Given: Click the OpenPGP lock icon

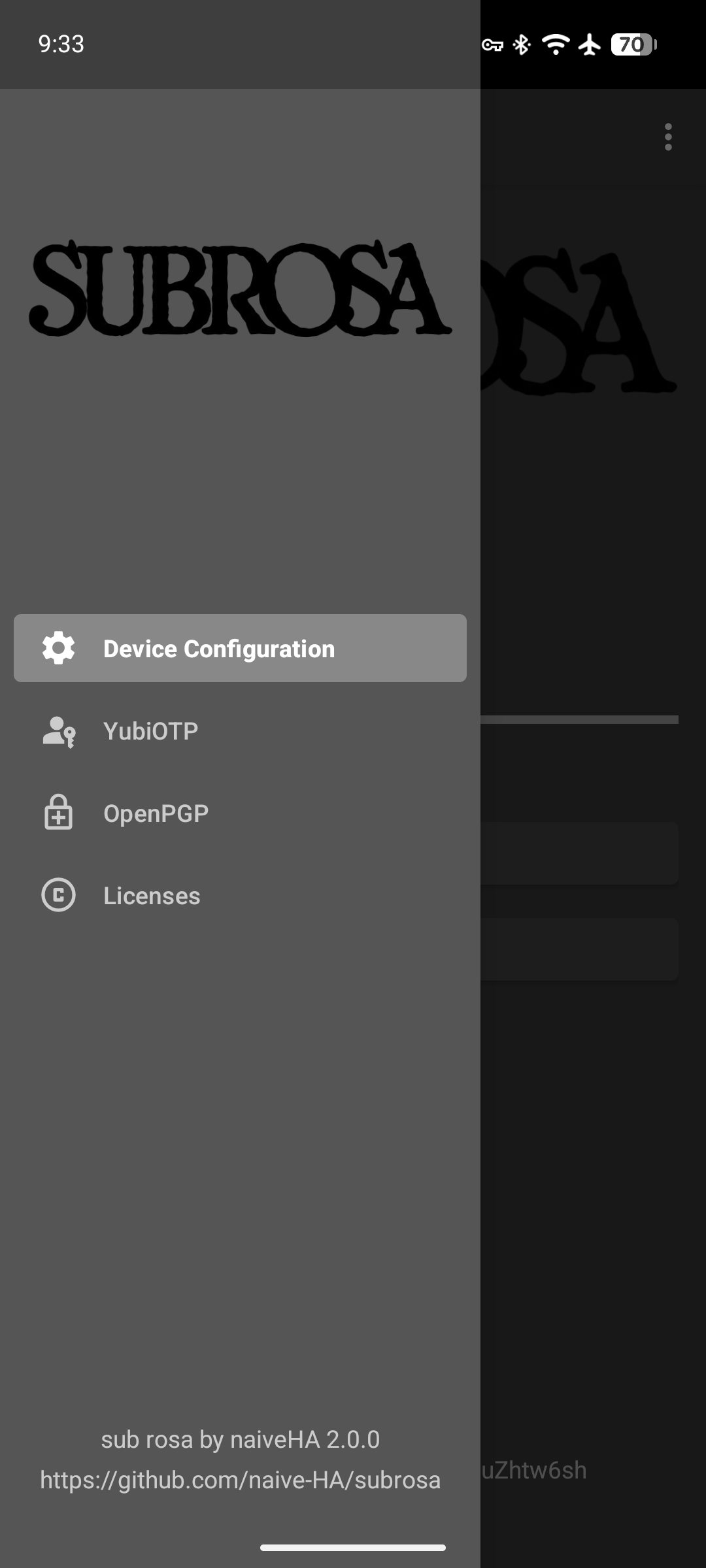Looking at the screenshot, I should [x=58, y=812].
